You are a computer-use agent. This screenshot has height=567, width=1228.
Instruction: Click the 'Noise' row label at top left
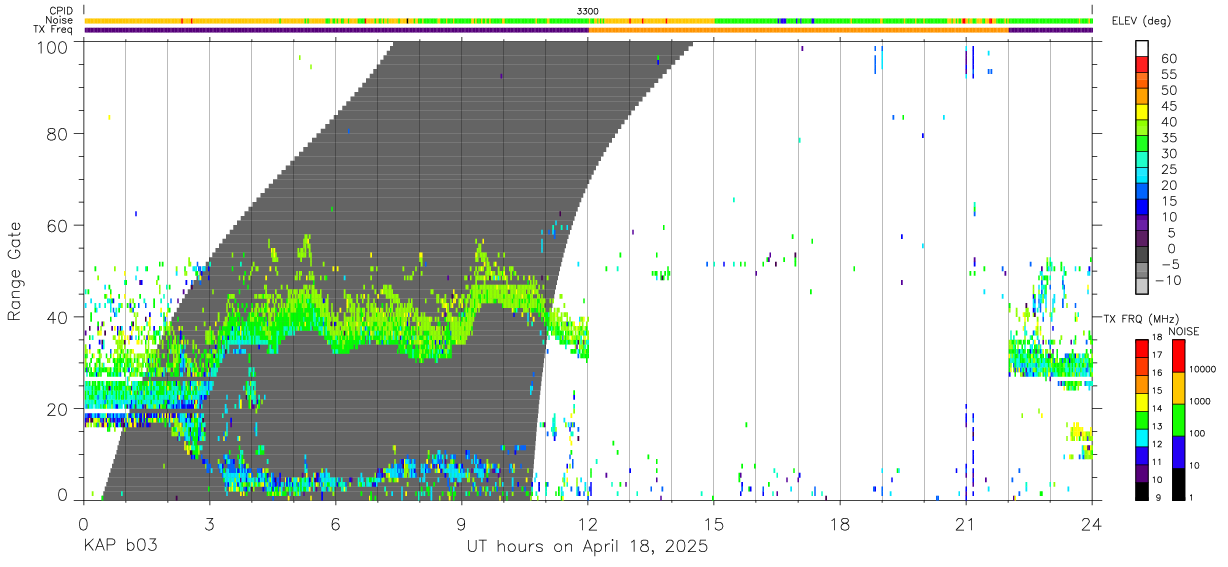pyautogui.click(x=60, y=20)
